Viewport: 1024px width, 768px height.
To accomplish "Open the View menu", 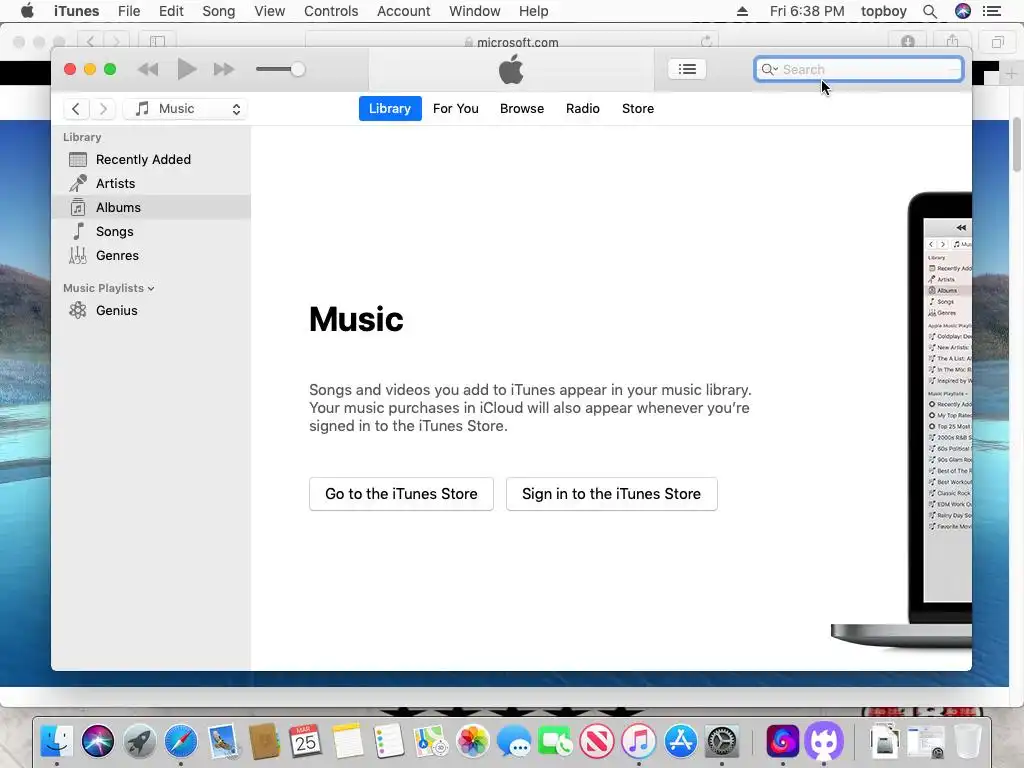I will point(270,11).
